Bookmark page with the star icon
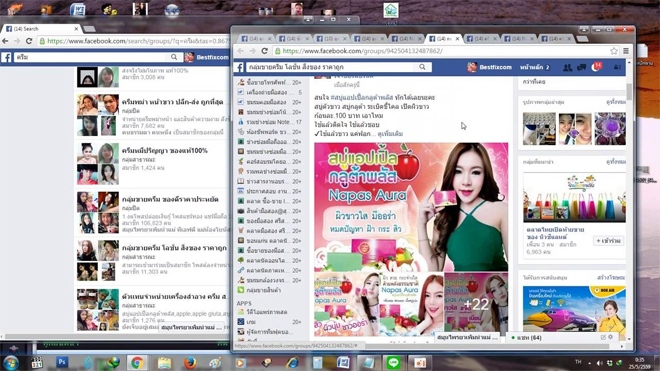Screen dimensions: 660x371 [614, 51]
